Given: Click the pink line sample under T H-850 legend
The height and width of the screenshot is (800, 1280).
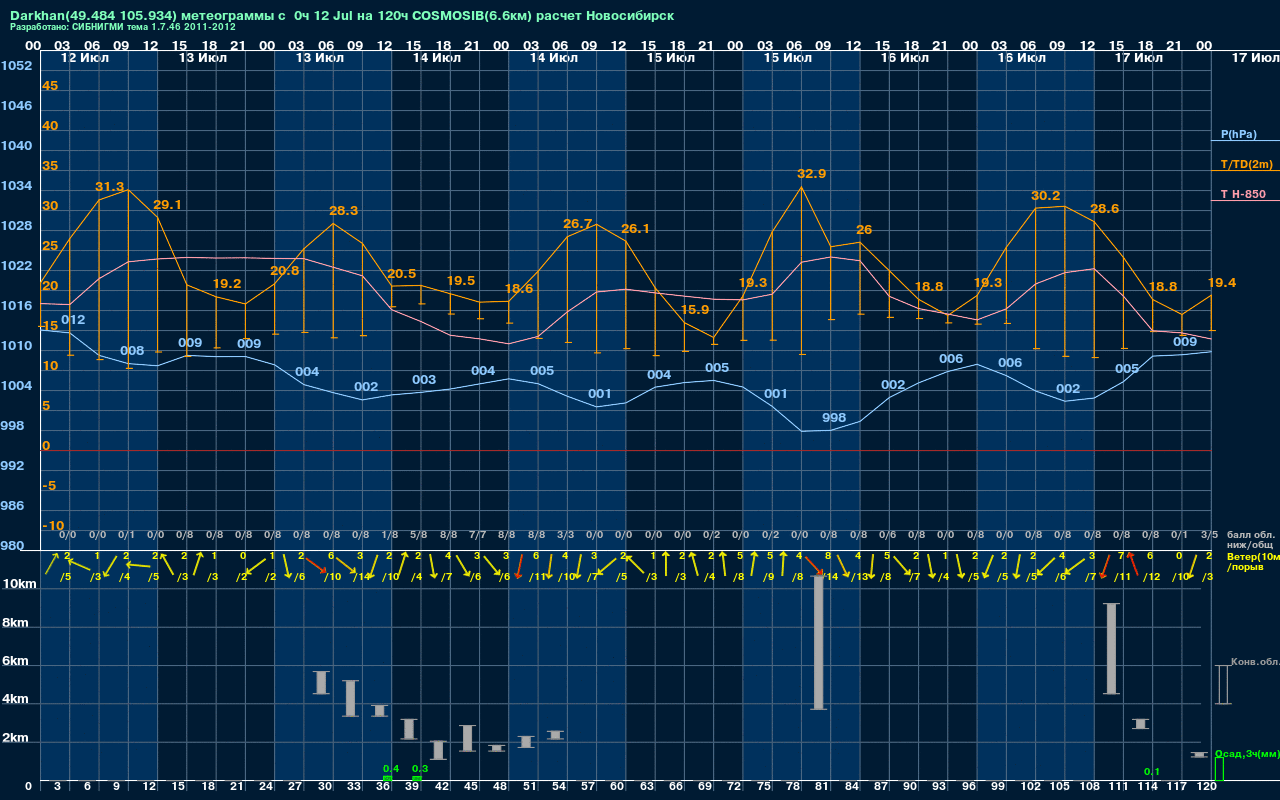Looking at the screenshot, I should click(1245, 201).
